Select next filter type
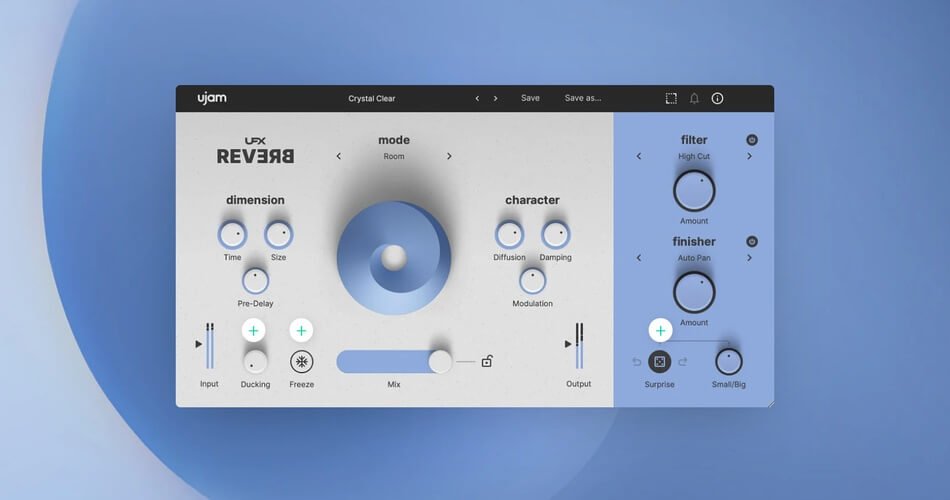 click(x=749, y=156)
